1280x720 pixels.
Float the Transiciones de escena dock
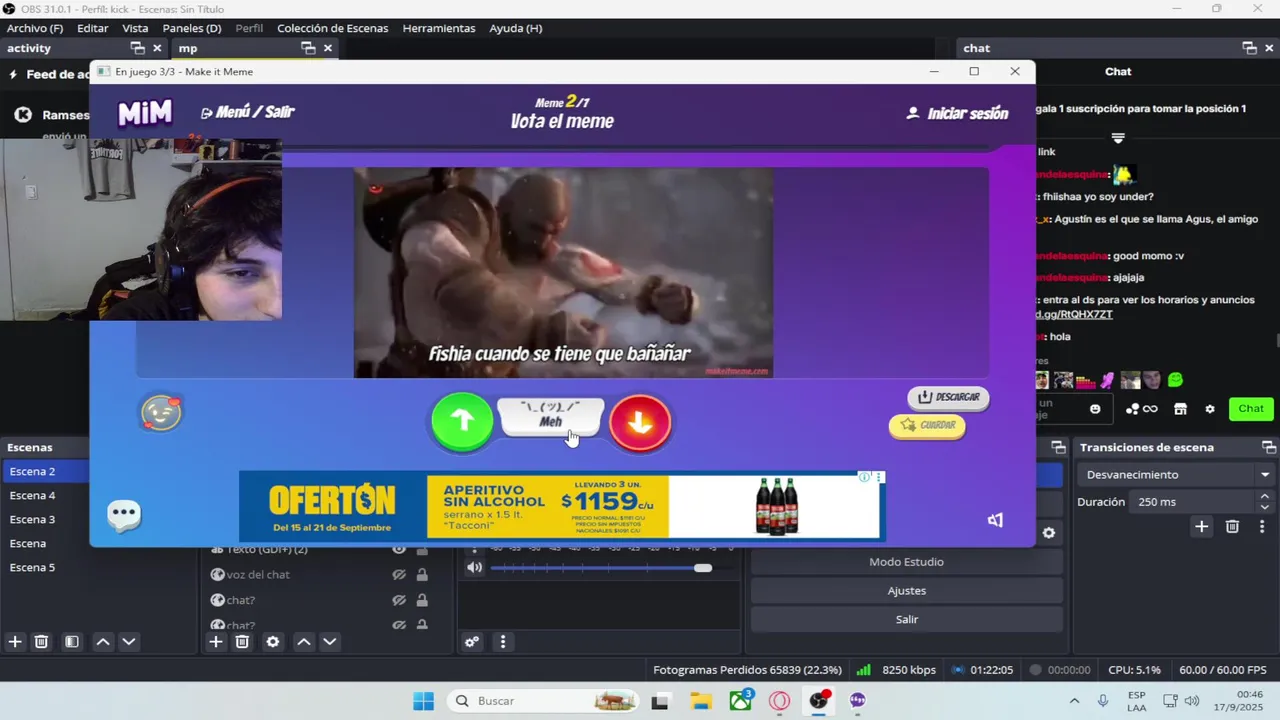tap(1269, 447)
